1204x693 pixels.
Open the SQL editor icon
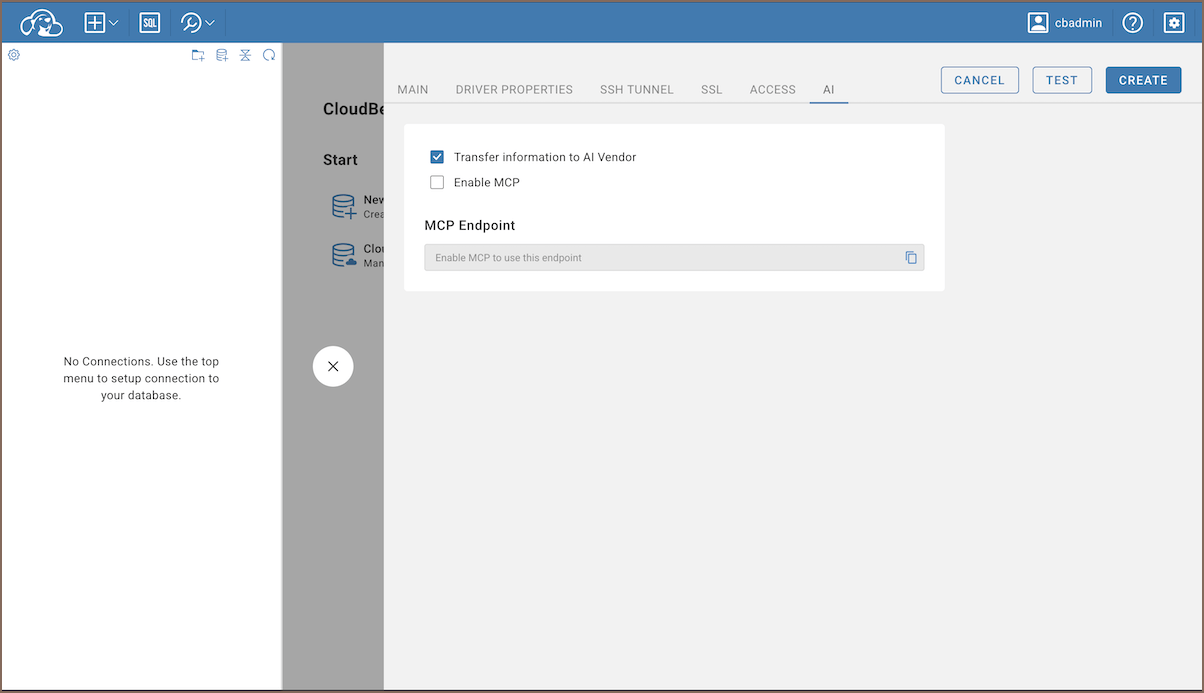150,22
